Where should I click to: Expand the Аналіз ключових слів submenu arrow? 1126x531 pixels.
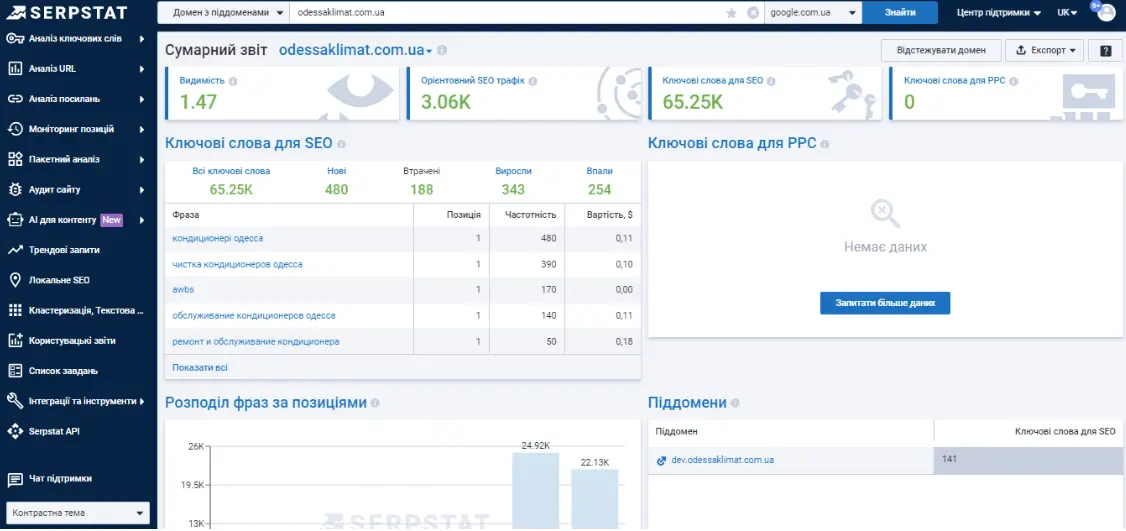coord(142,39)
